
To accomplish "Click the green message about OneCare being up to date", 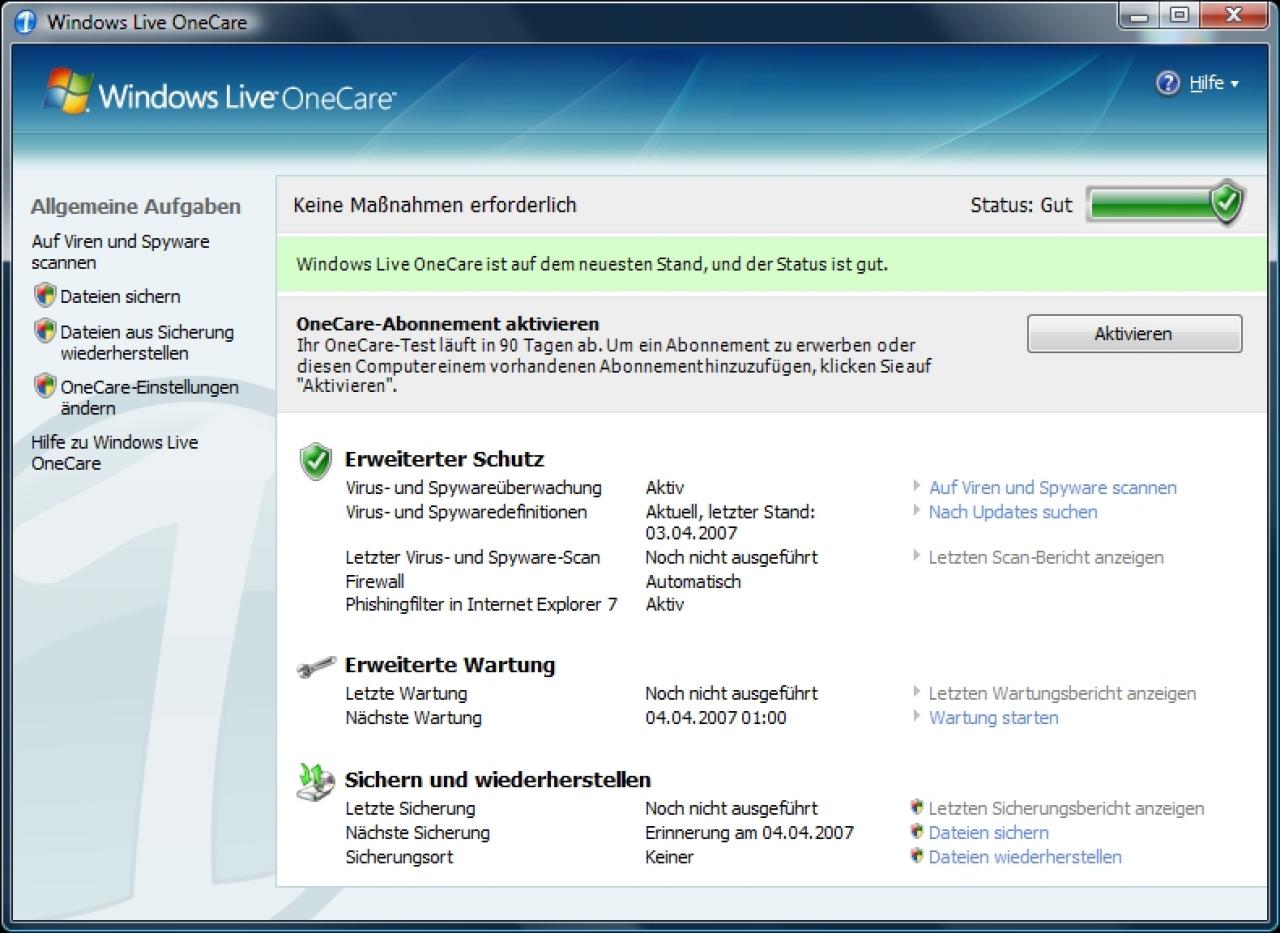I will click(x=592, y=265).
